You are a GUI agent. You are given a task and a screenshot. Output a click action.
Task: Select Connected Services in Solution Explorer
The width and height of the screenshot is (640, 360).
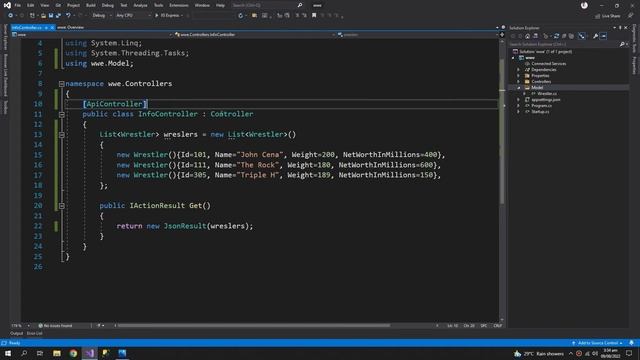[549, 64]
